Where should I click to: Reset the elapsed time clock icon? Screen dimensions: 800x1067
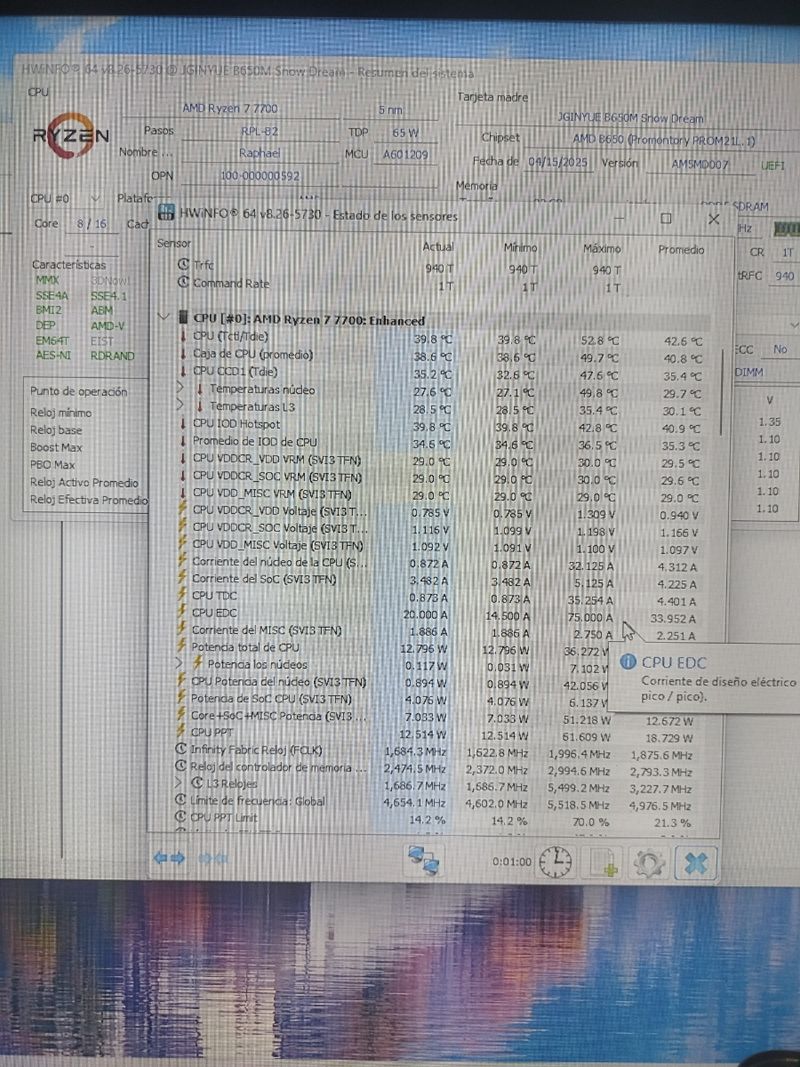[x=556, y=862]
